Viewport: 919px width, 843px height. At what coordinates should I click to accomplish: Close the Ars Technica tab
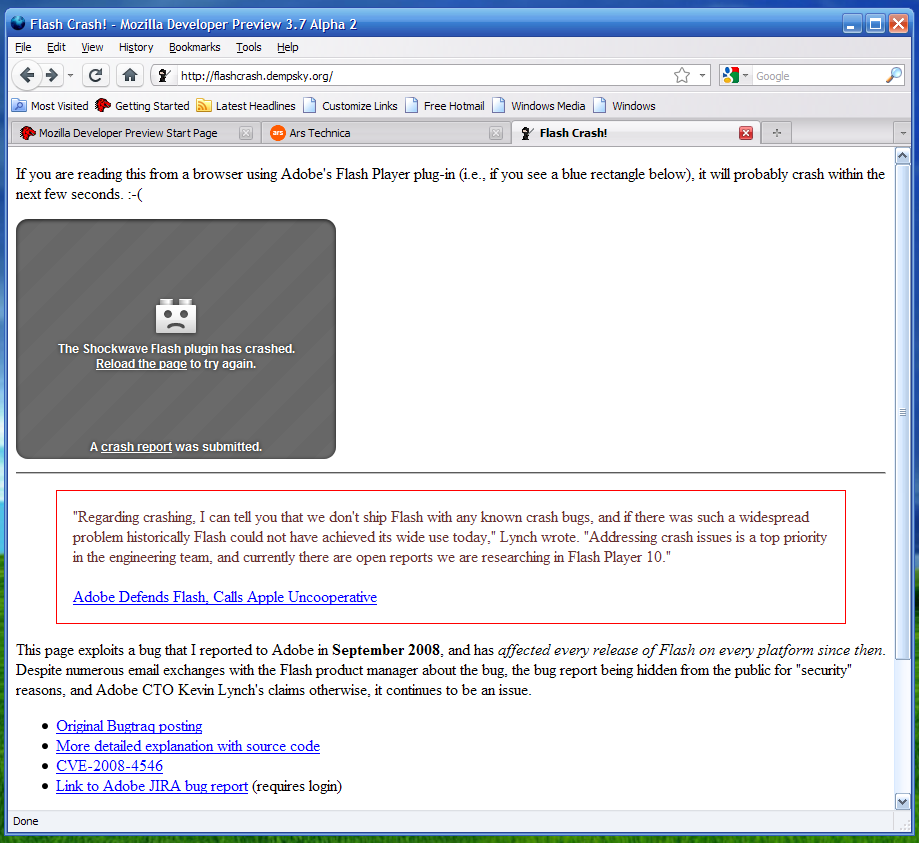tap(496, 133)
